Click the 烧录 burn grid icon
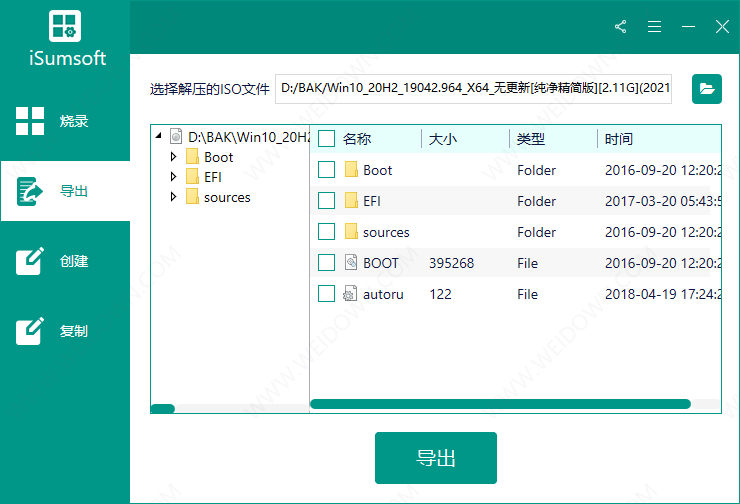 click(30, 121)
